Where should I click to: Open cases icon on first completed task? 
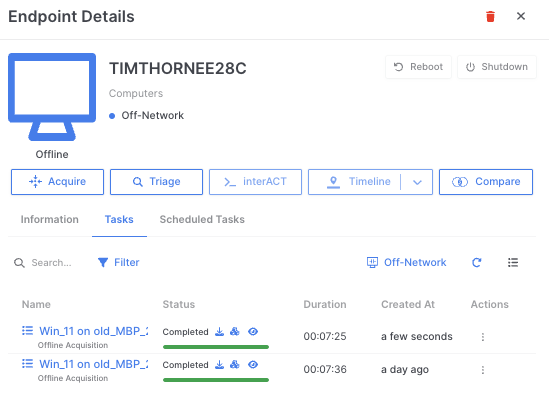(235, 331)
